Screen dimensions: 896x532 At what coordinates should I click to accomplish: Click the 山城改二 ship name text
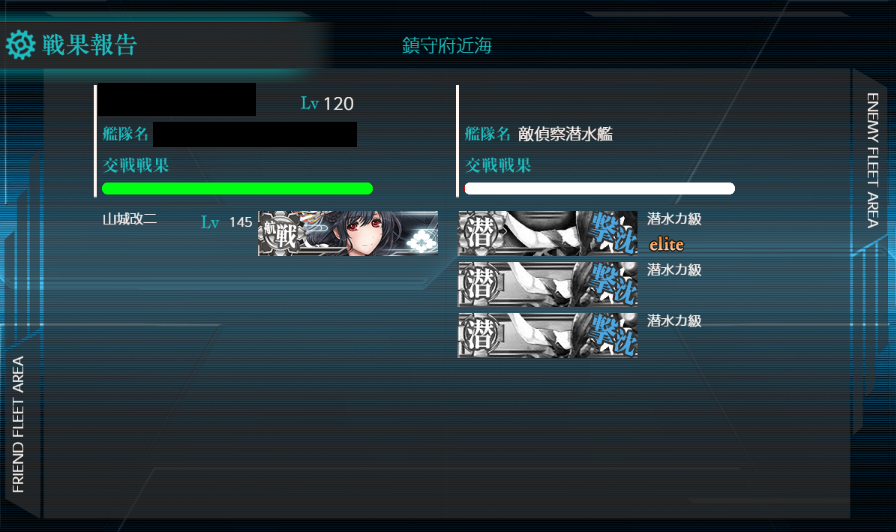point(130,219)
